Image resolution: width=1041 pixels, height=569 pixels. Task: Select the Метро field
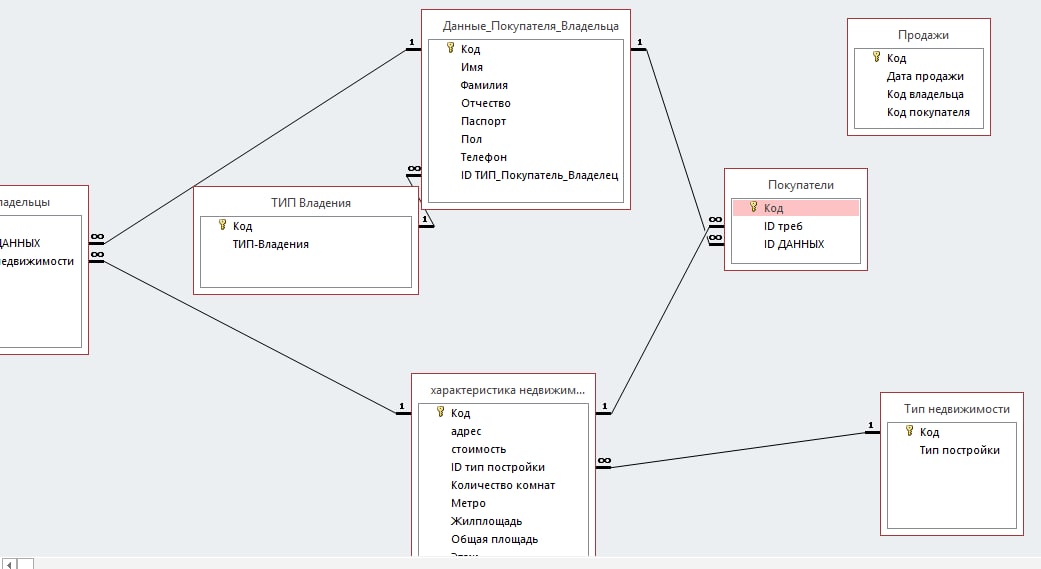tap(468, 503)
